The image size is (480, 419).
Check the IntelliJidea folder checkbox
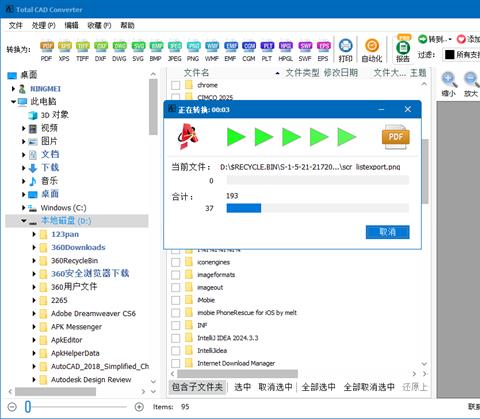176,351
